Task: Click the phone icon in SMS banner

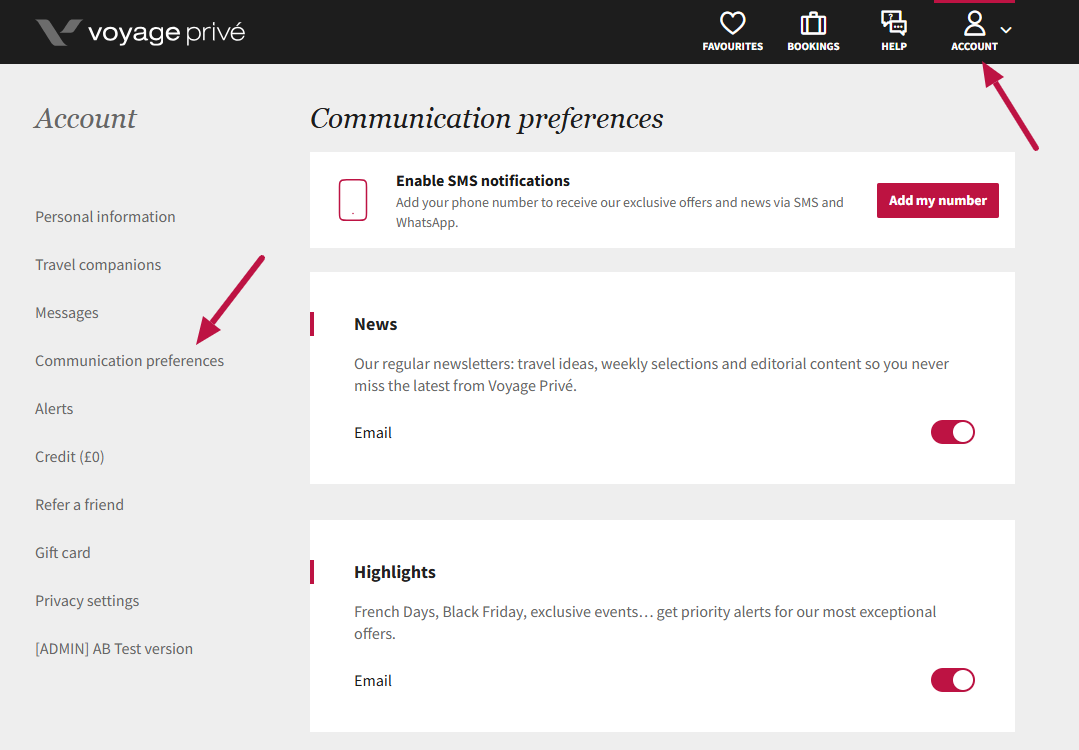Action: (353, 200)
